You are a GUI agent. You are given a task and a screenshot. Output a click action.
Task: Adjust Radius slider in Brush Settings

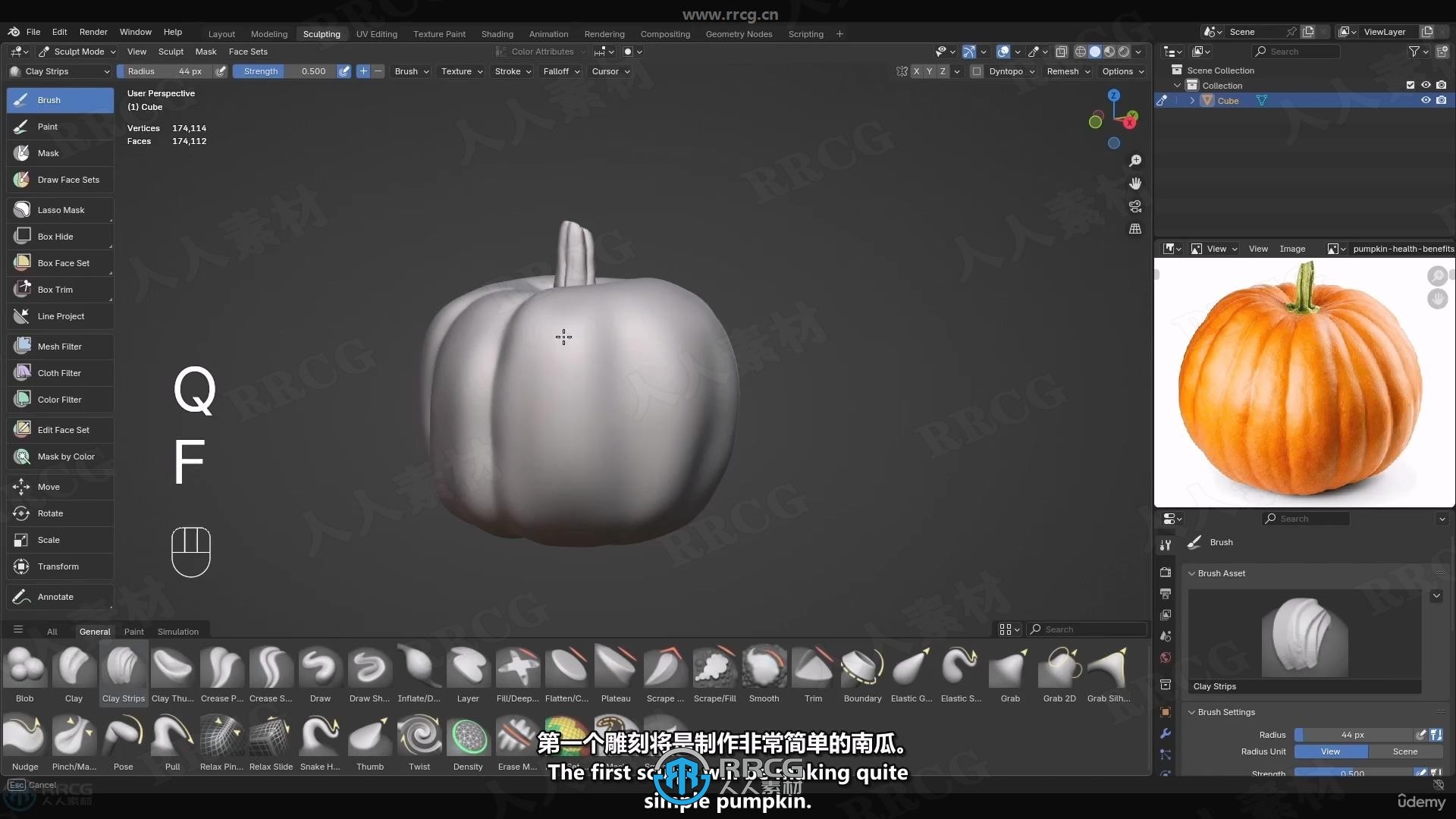coord(1353,735)
